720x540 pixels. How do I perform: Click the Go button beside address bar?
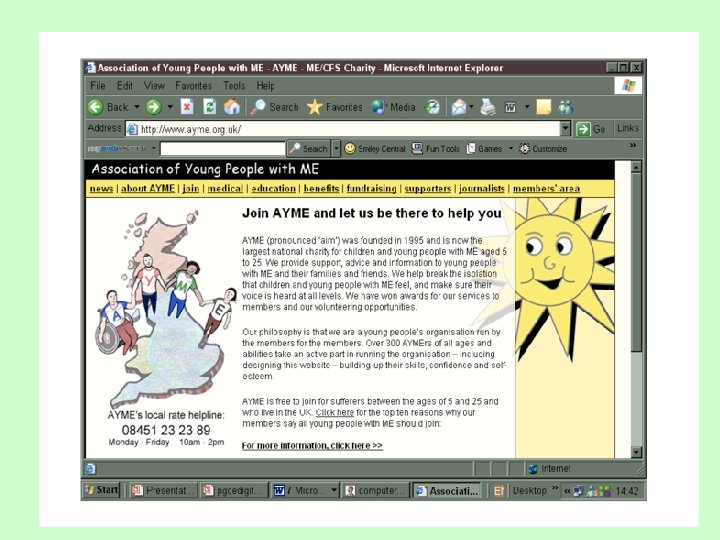tap(591, 129)
